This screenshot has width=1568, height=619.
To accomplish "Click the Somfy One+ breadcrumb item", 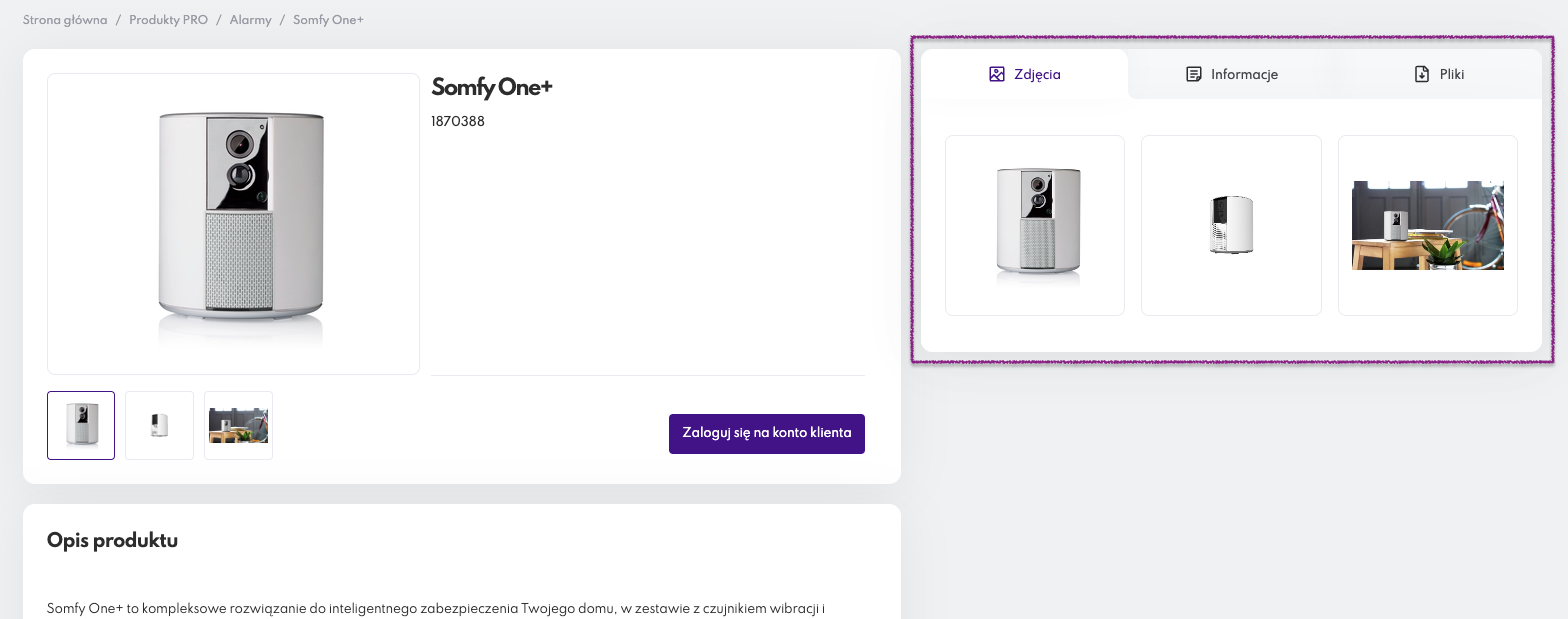I will [x=328, y=20].
